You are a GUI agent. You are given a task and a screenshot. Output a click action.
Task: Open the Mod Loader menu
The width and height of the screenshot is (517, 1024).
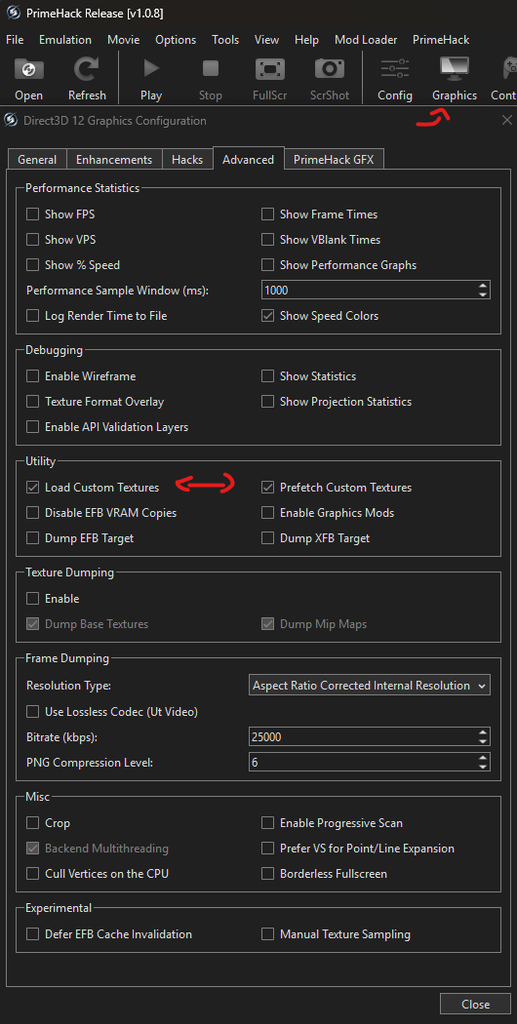pos(366,40)
